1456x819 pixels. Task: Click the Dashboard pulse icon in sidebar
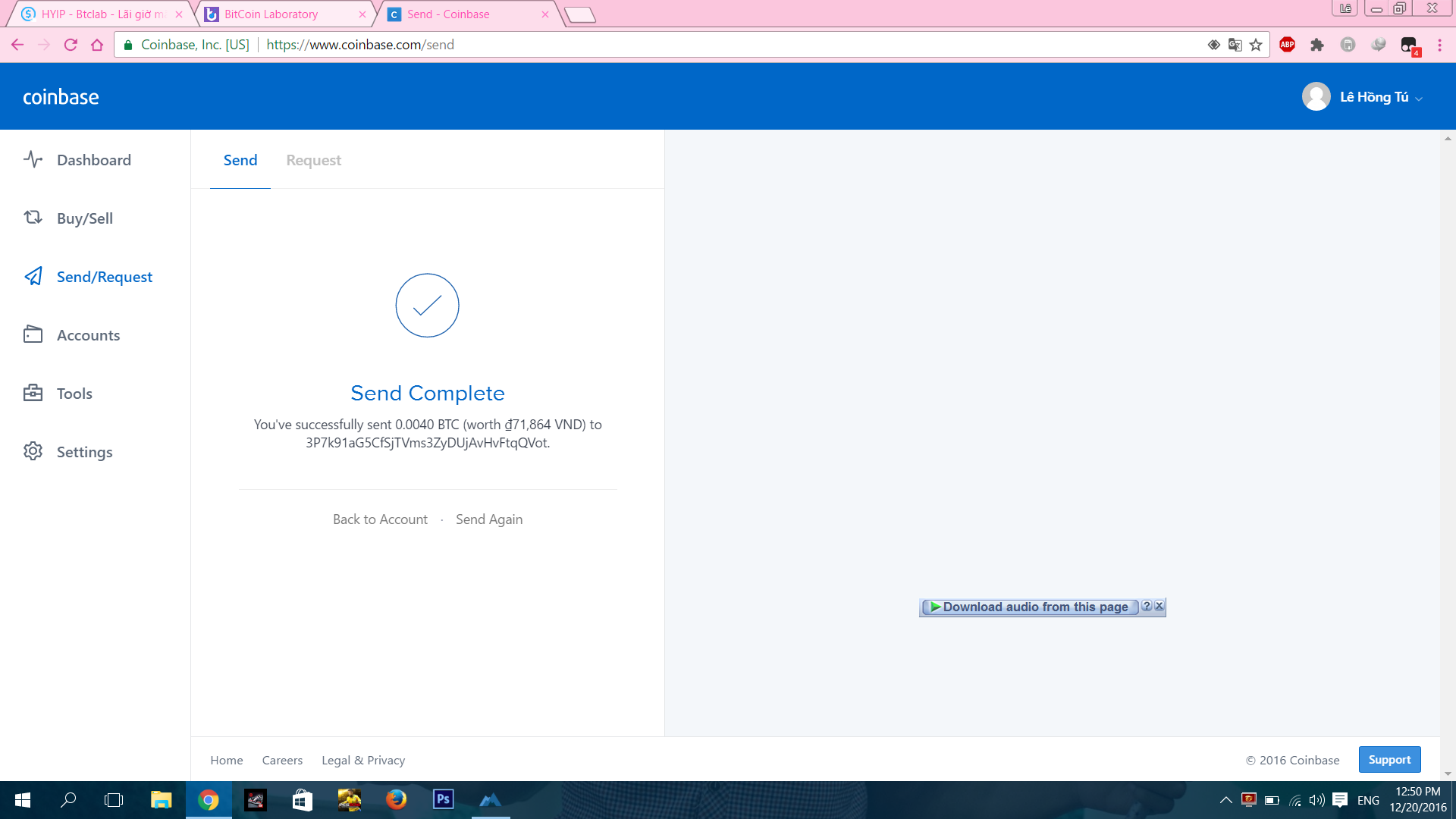click(x=33, y=159)
